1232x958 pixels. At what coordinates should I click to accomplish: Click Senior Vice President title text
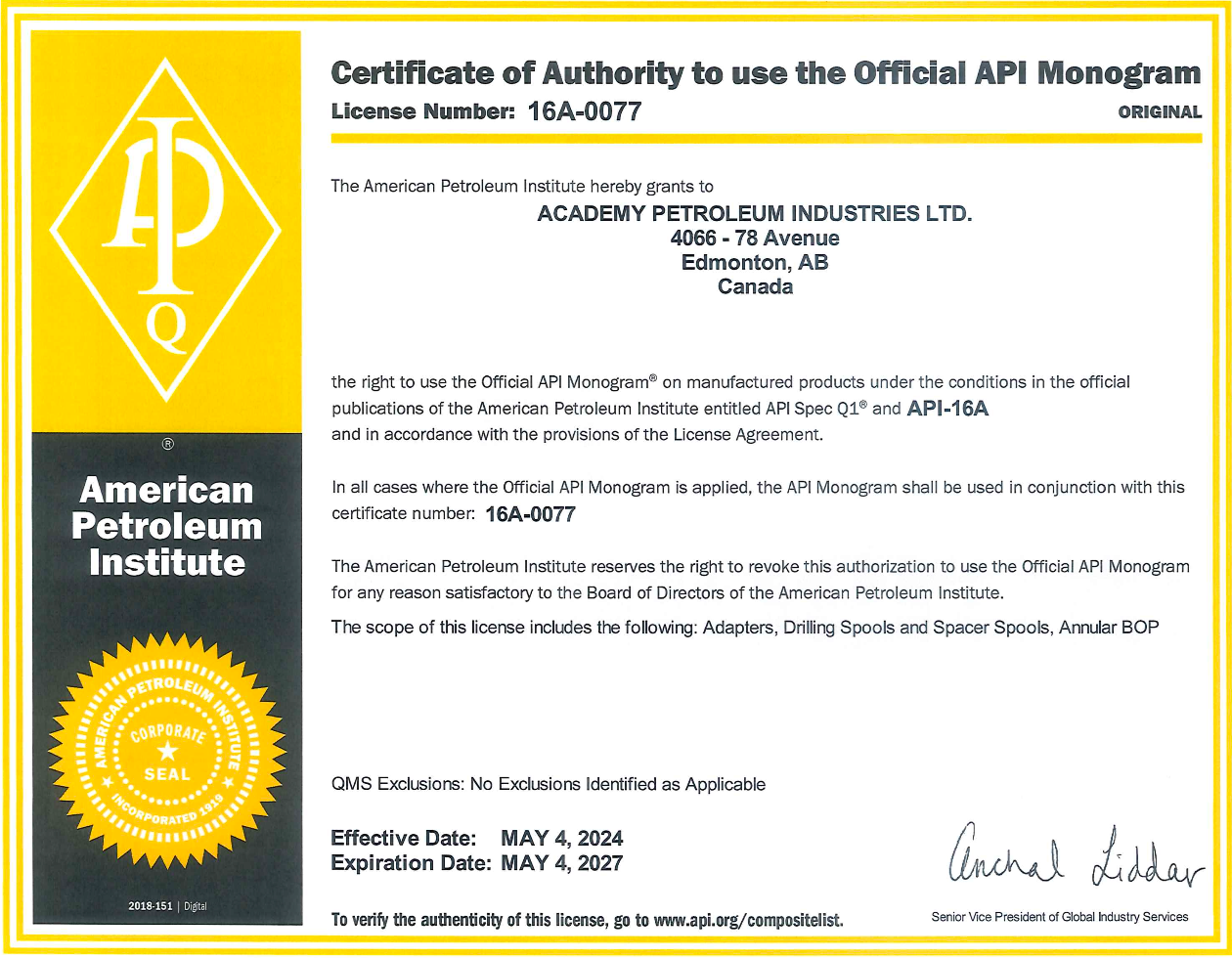pyautogui.click(x=1060, y=917)
